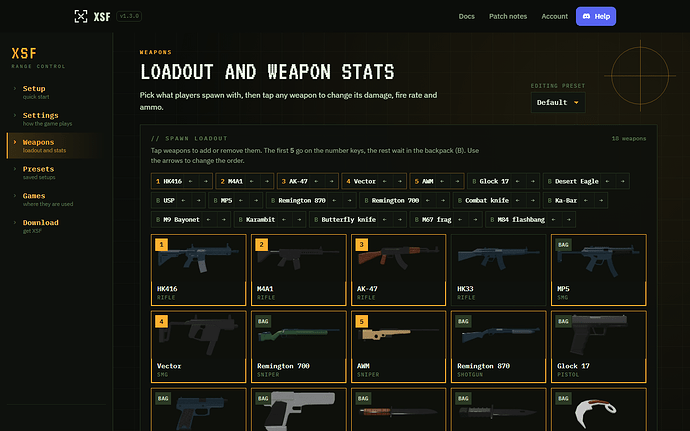Viewport: 690px width, 431px height.
Task: Toggle Remington 870 shotgun card
Action: pos(499,347)
